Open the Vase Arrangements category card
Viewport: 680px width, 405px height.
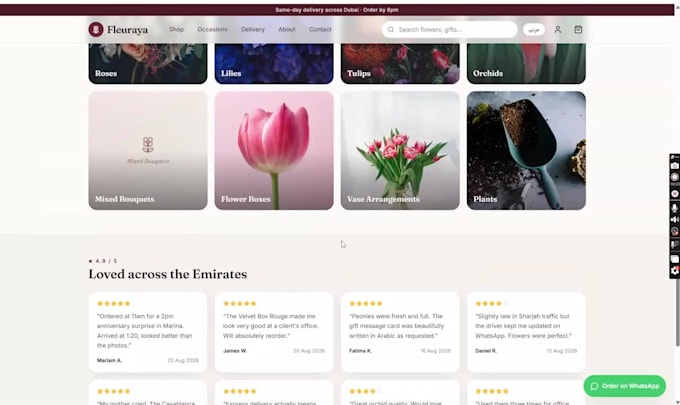tap(400, 150)
